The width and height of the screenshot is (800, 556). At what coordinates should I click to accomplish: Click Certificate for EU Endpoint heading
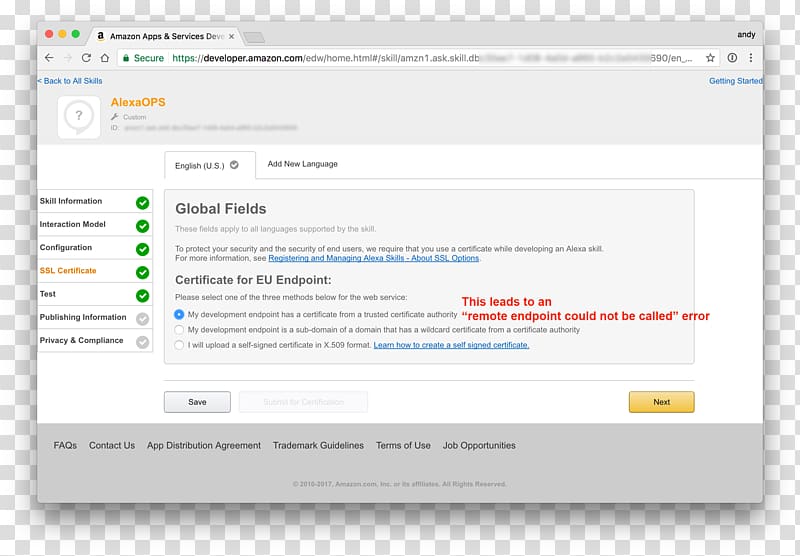click(x=253, y=280)
